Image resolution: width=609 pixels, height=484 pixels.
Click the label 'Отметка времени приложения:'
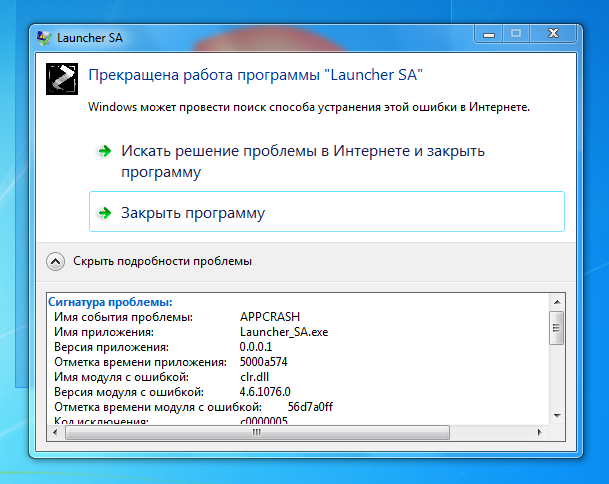click(x=140, y=362)
